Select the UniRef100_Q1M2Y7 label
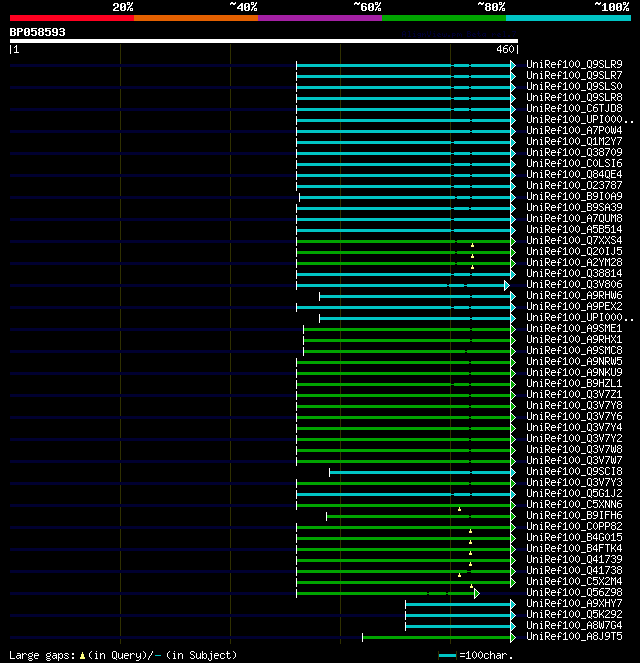 coord(574,141)
